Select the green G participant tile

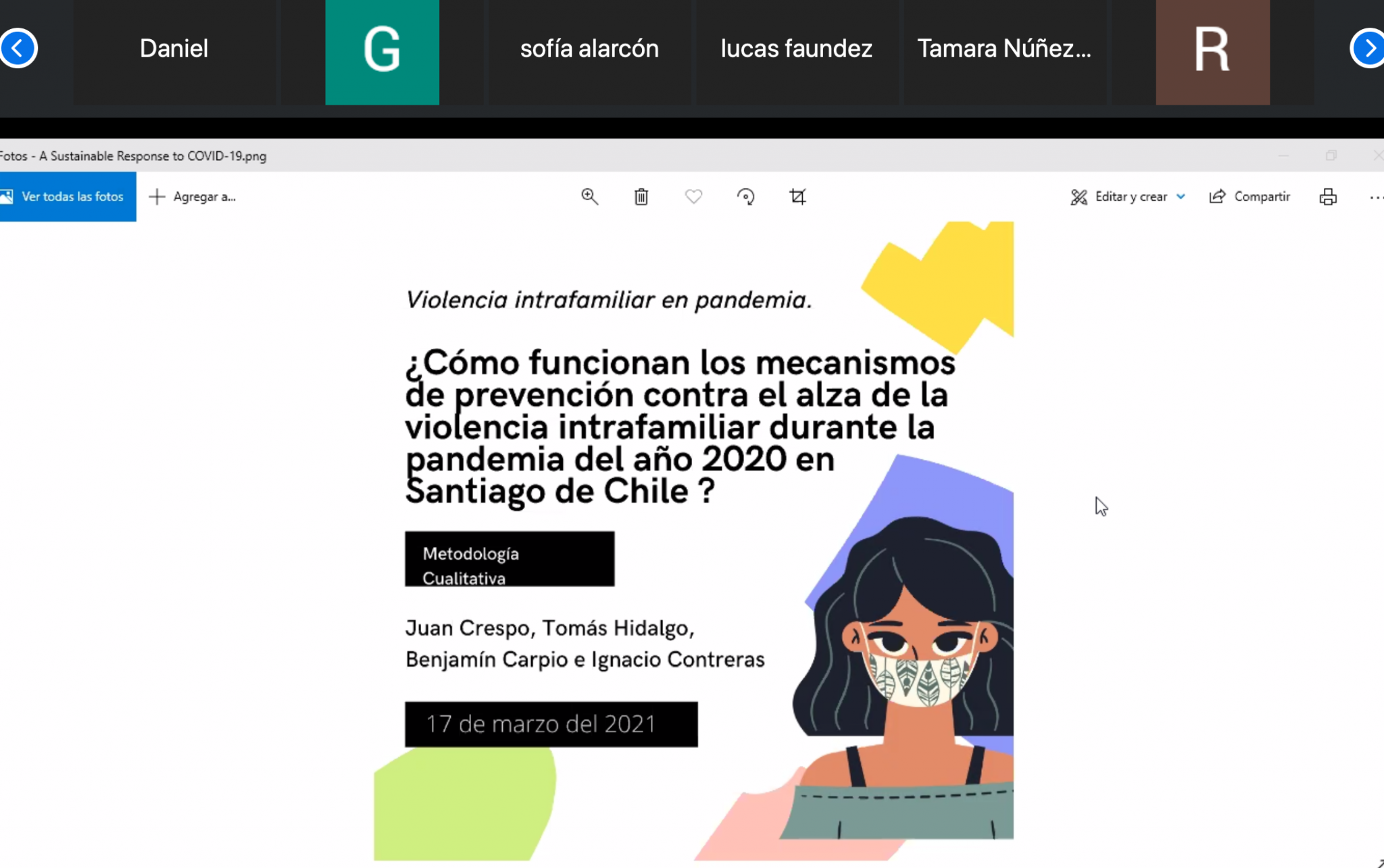point(382,52)
